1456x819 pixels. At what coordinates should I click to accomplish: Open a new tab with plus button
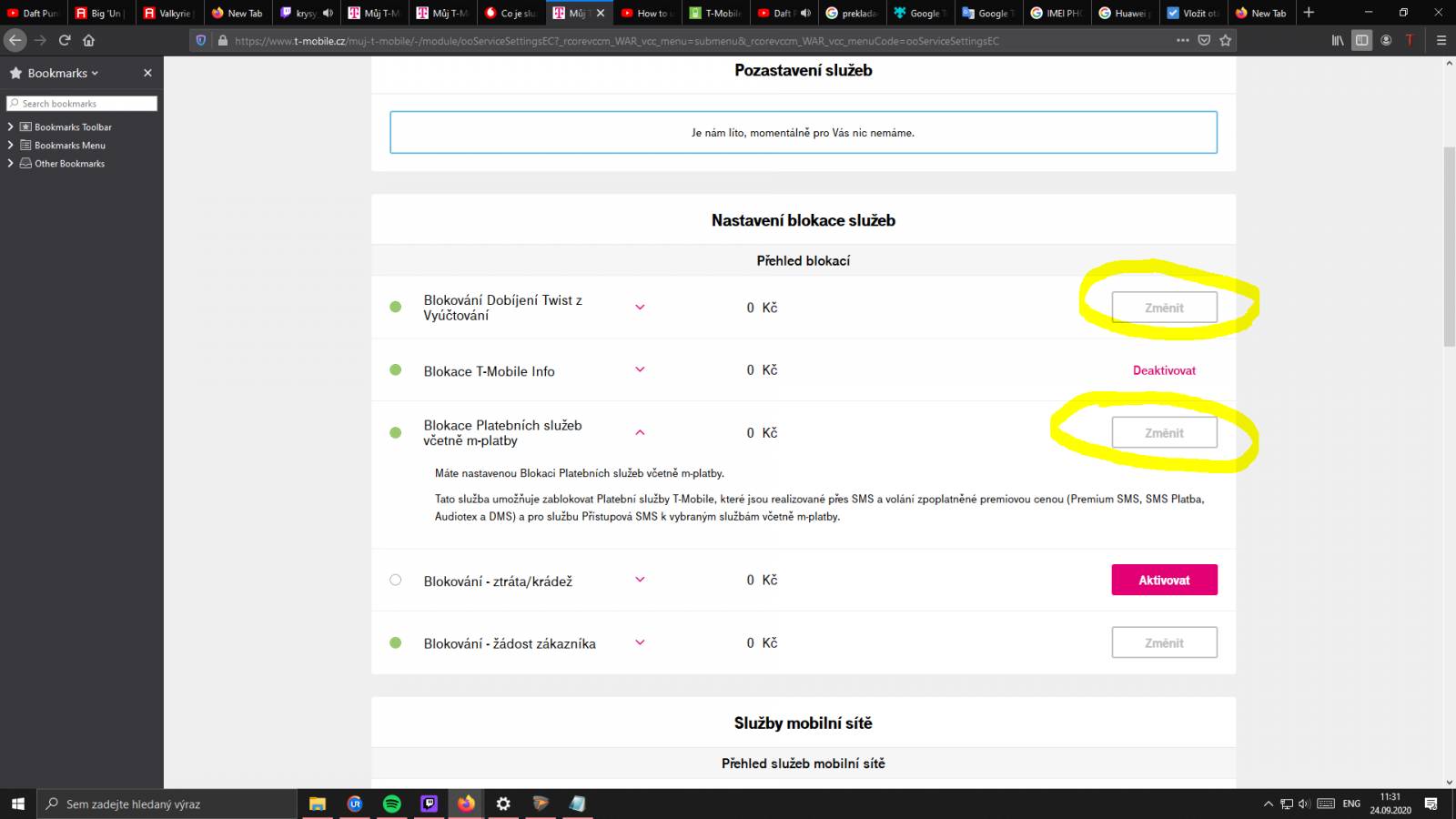[1309, 13]
